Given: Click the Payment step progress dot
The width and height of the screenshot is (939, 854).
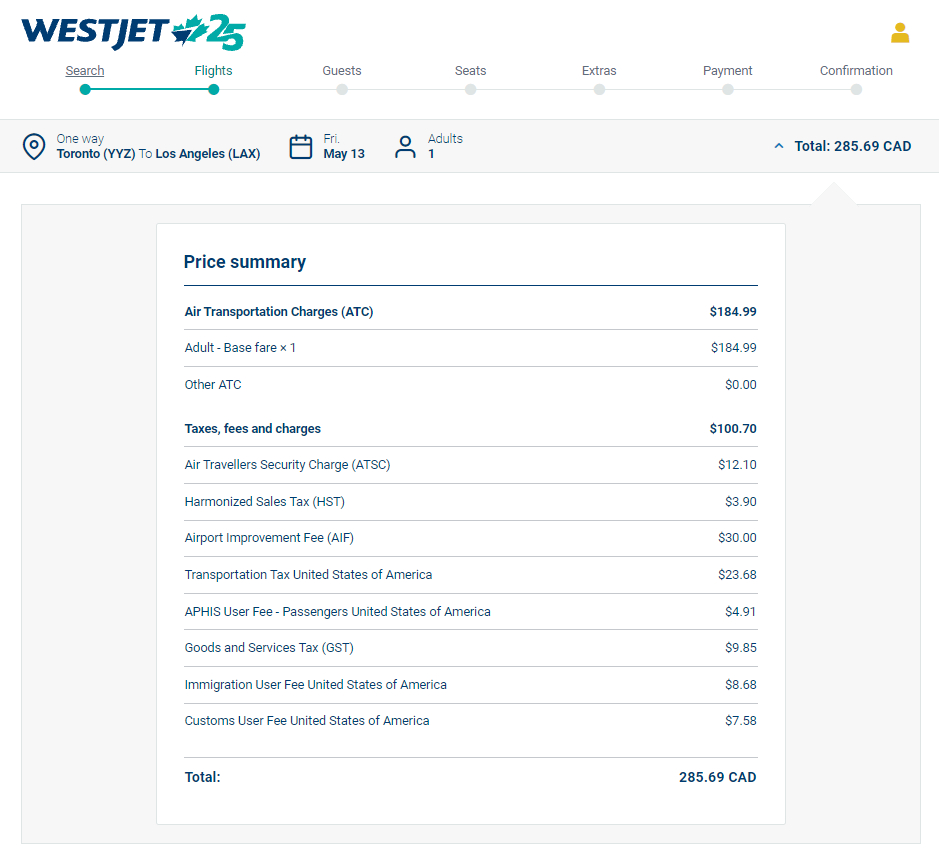Looking at the screenshot, I should tap(727, 90).
